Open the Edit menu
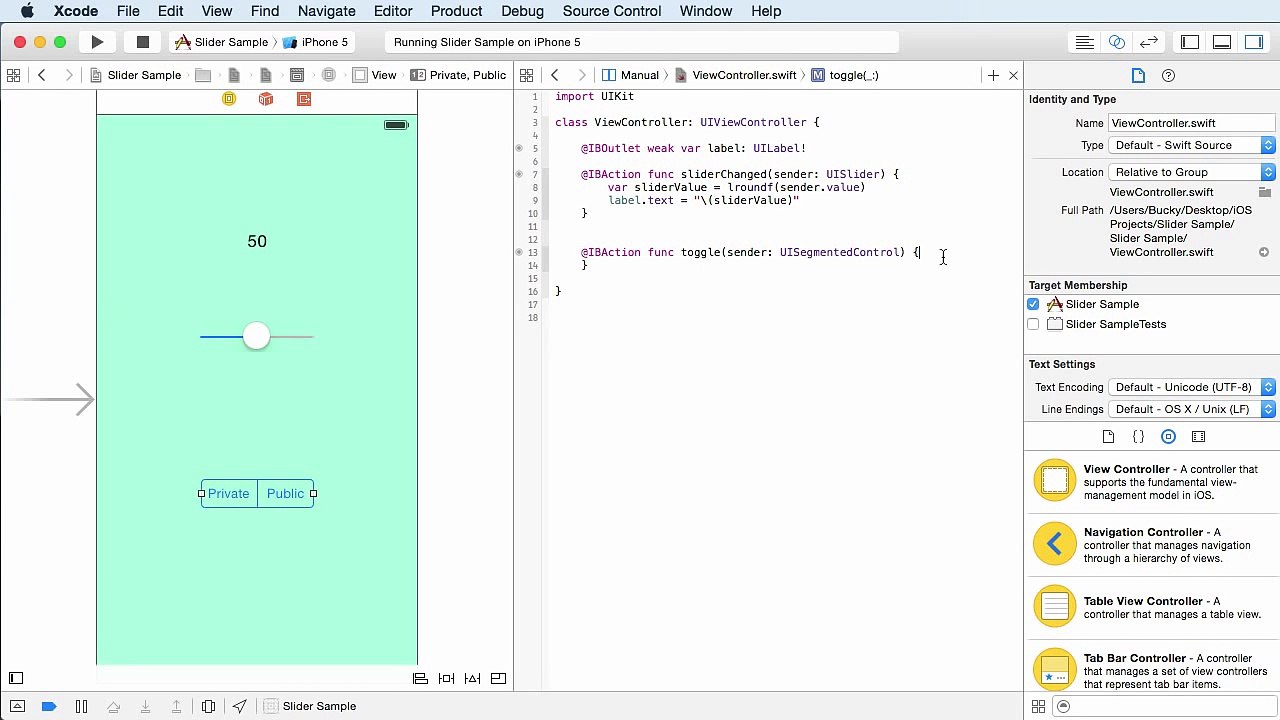Screen dimensions: 1280x720 pos(170,11)
